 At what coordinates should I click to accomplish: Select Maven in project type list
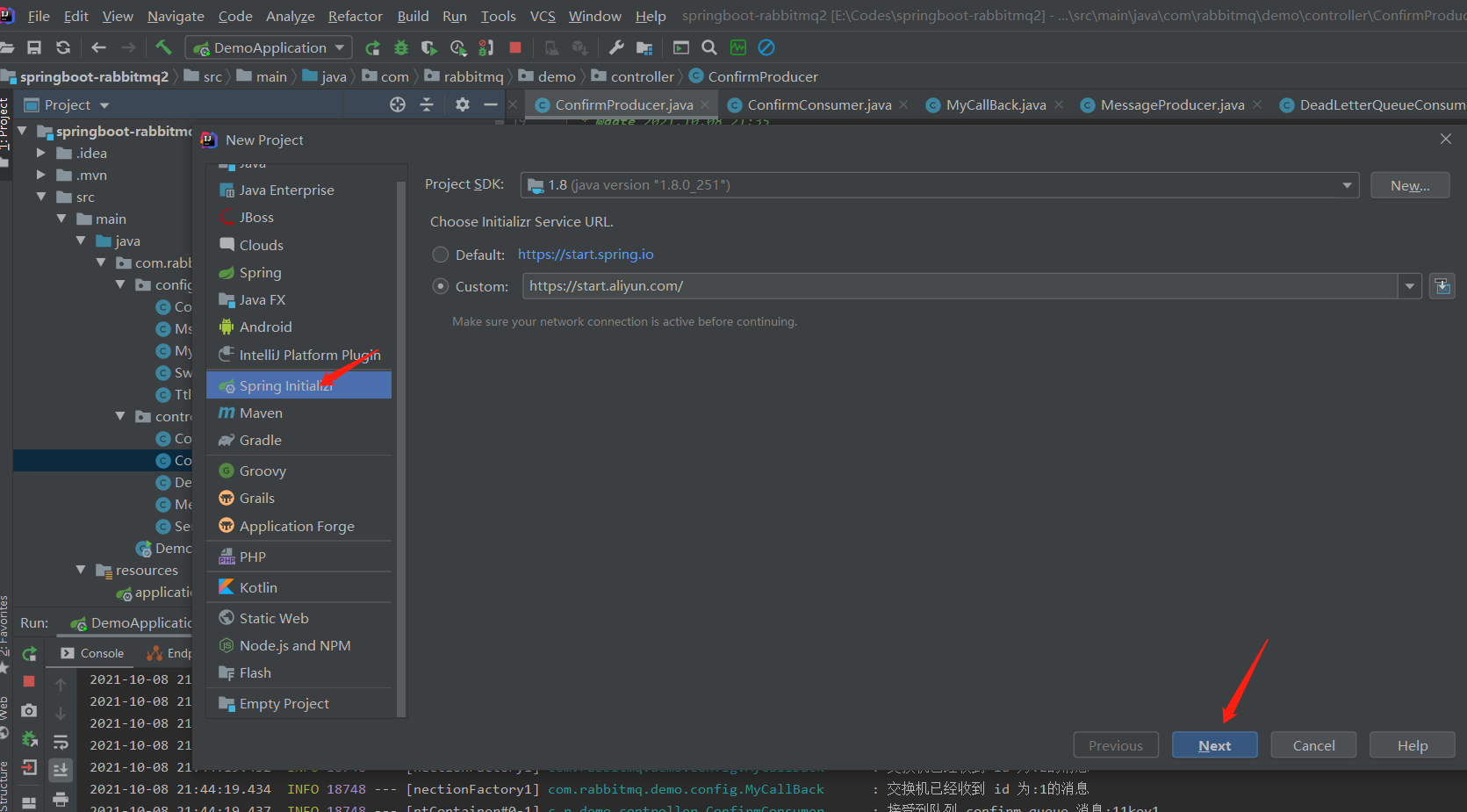(x=298, y=413)
